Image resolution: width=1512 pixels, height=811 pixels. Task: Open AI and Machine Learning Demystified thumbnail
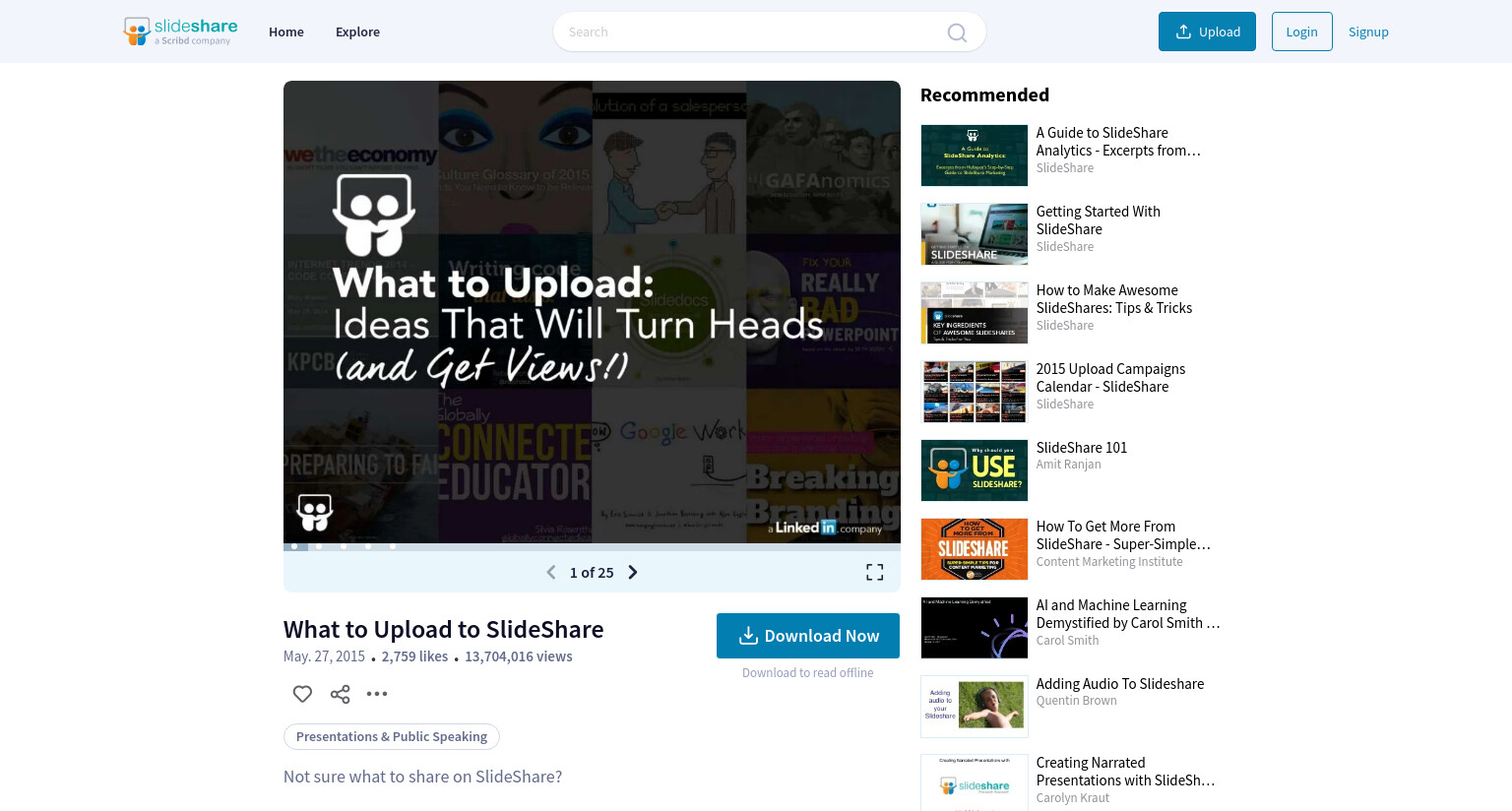point(975,628)
